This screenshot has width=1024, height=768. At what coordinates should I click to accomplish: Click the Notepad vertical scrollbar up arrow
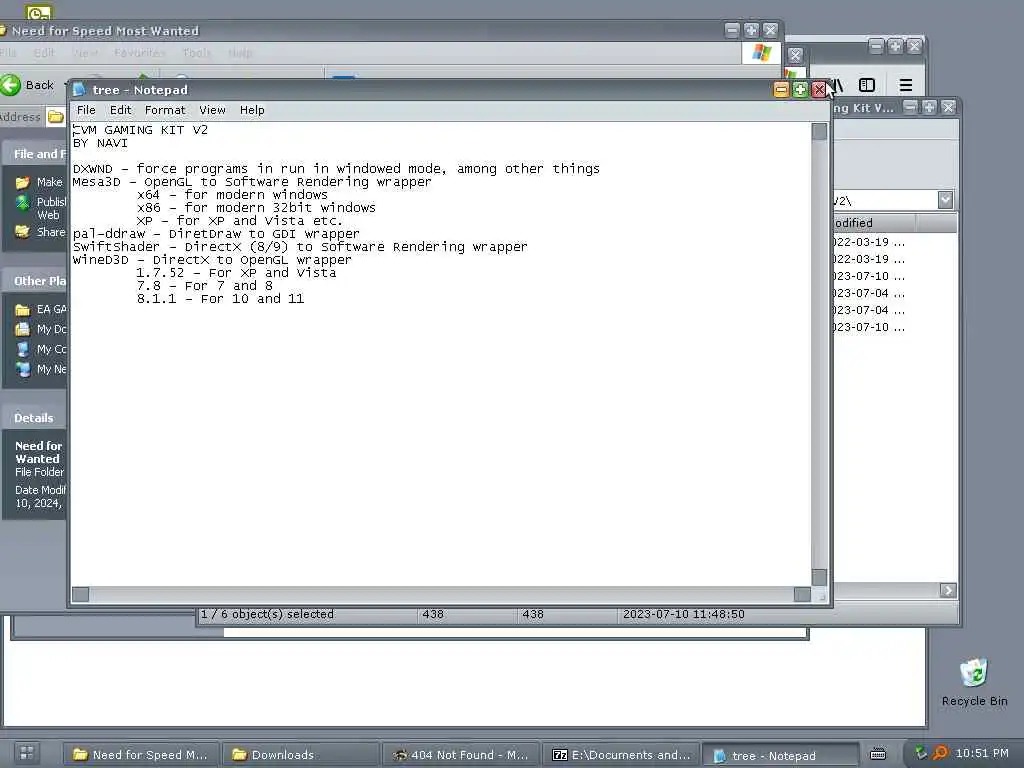click(x=819, y=131)
